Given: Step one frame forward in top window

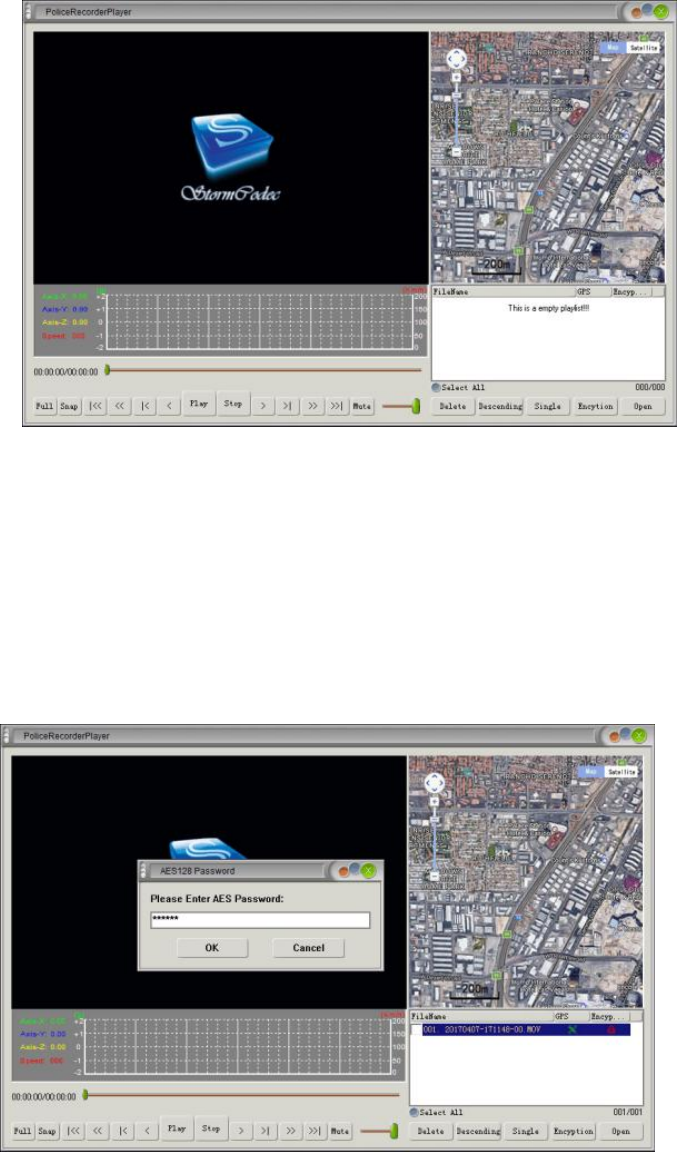Looking at the screenshot, I should click(263, 406).
